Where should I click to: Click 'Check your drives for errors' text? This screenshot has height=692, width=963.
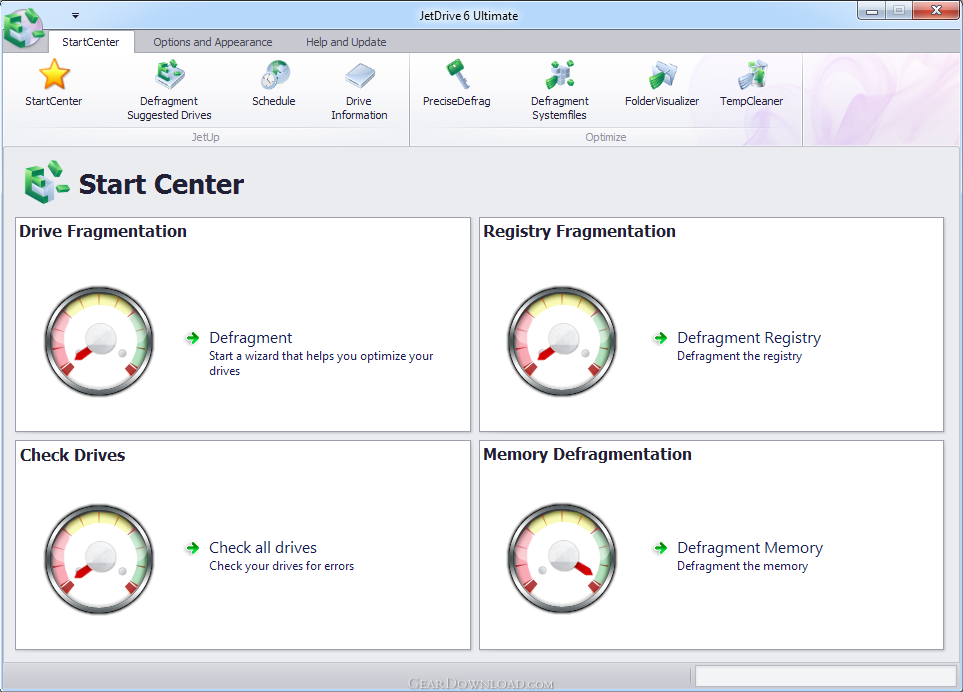click(x=282, y=566)
